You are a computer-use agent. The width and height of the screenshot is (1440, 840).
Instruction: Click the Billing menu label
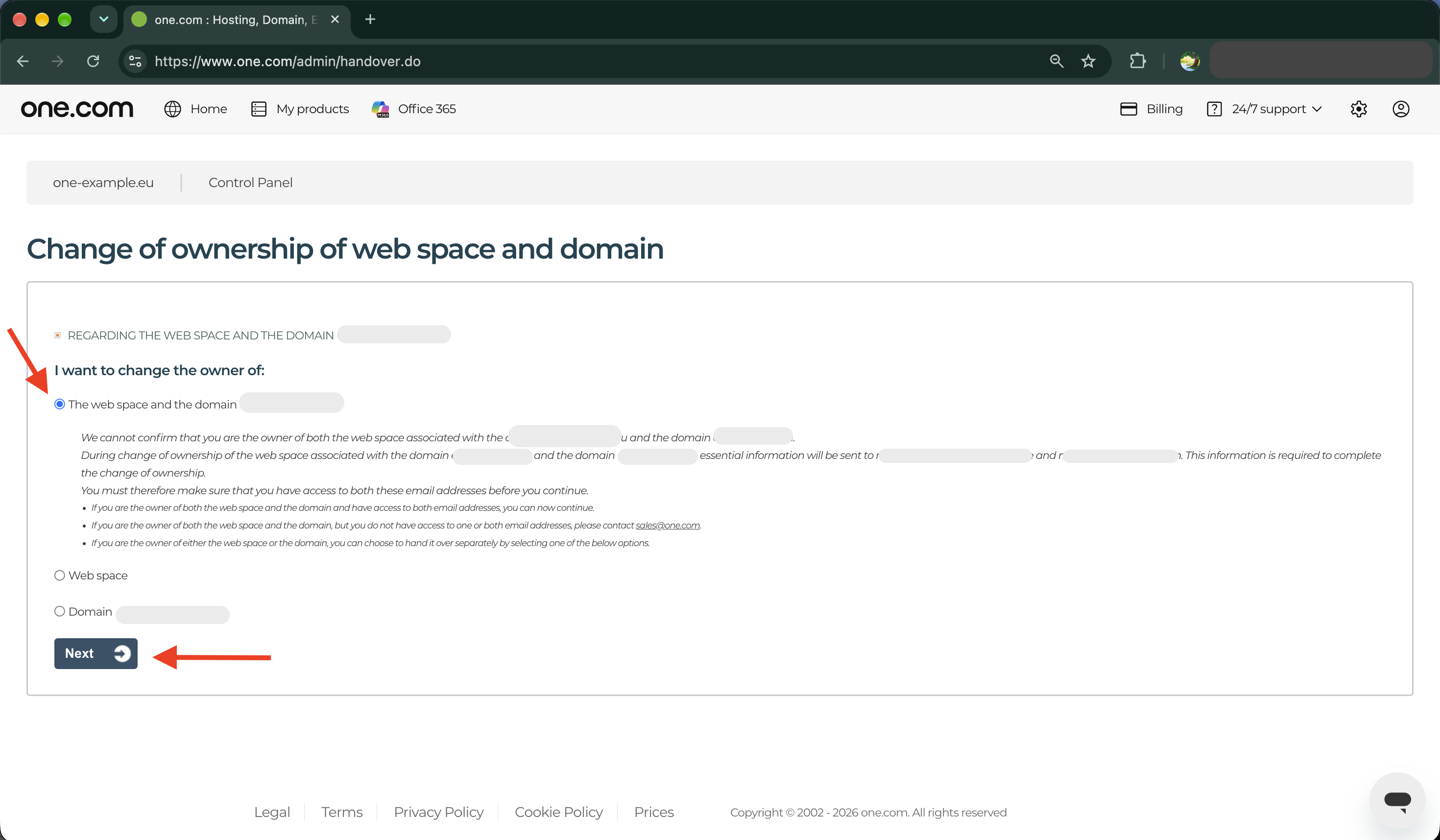pos(1164,109)
